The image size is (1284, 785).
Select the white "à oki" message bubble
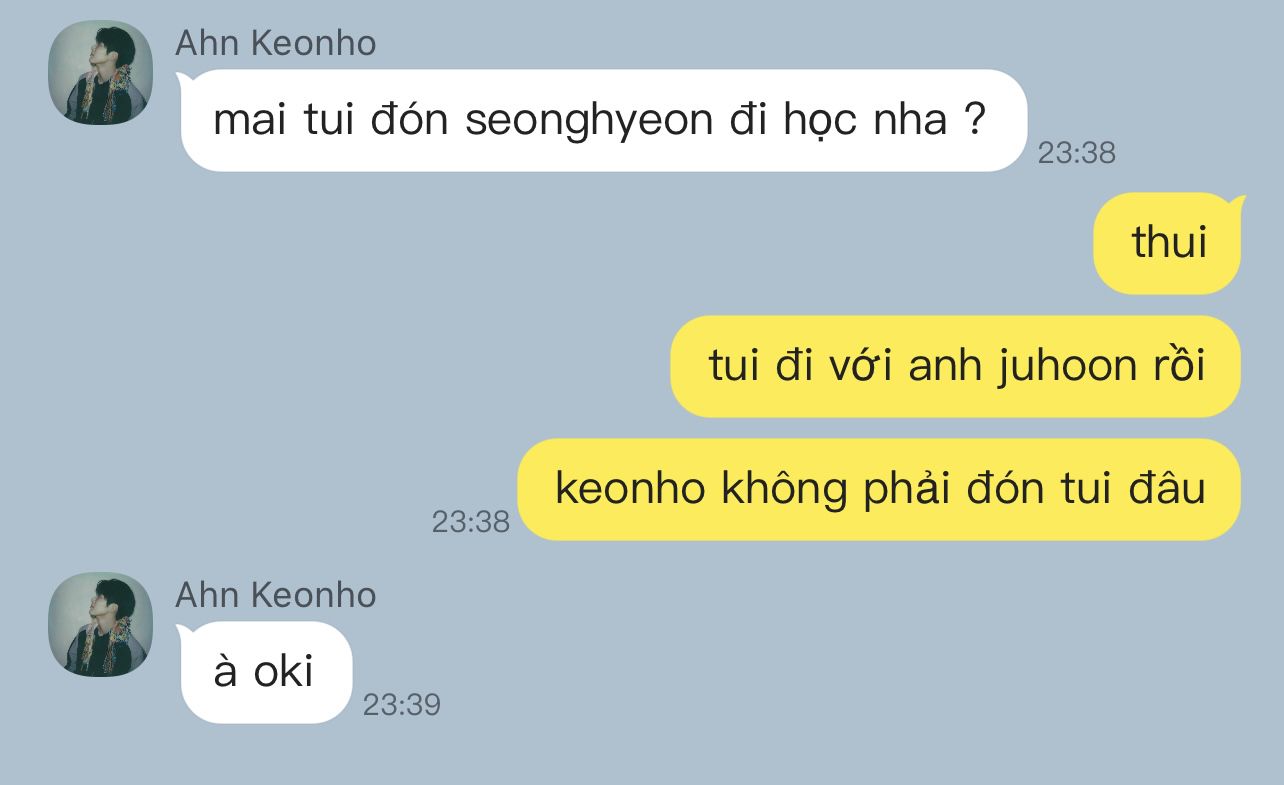pos(265,672)
